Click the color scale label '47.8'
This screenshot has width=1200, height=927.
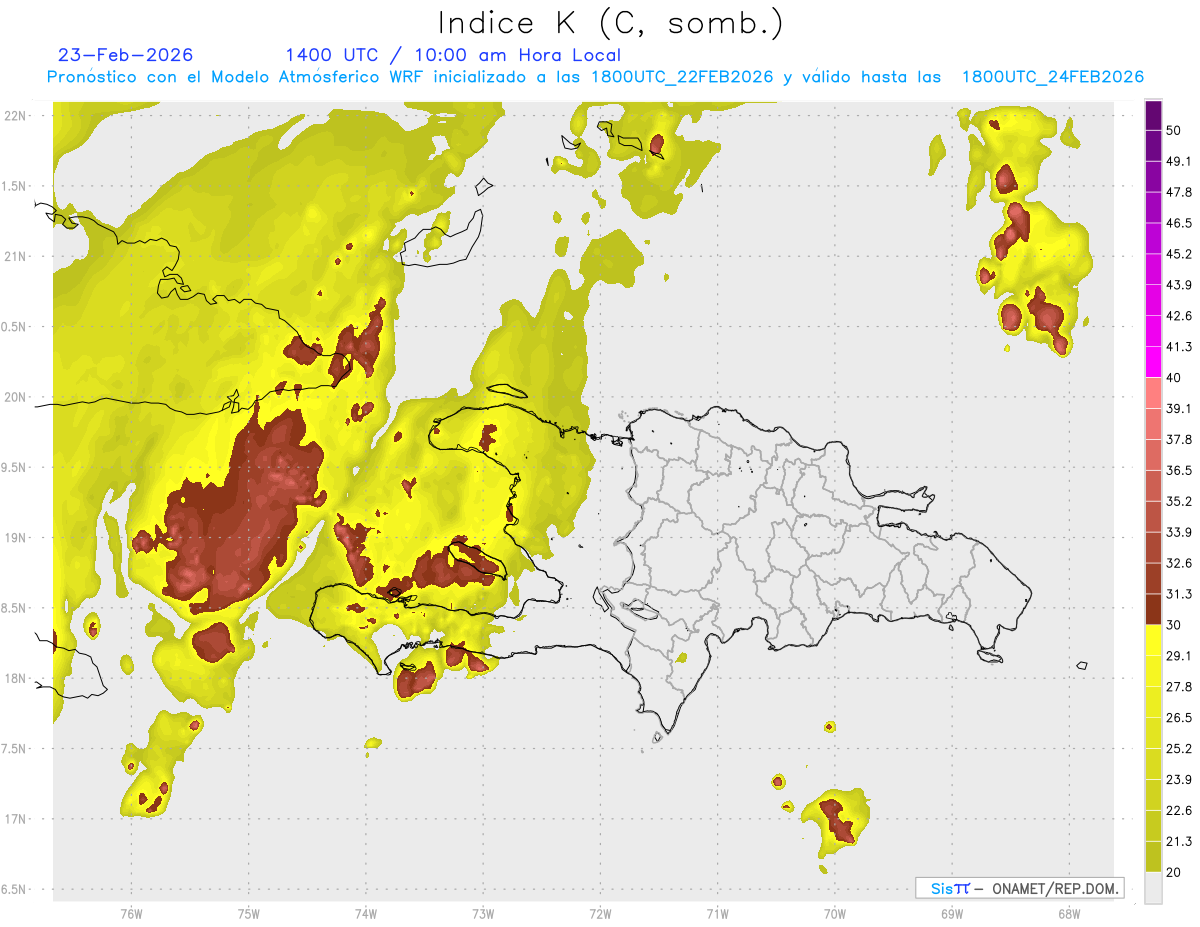tap(1179, 192)
